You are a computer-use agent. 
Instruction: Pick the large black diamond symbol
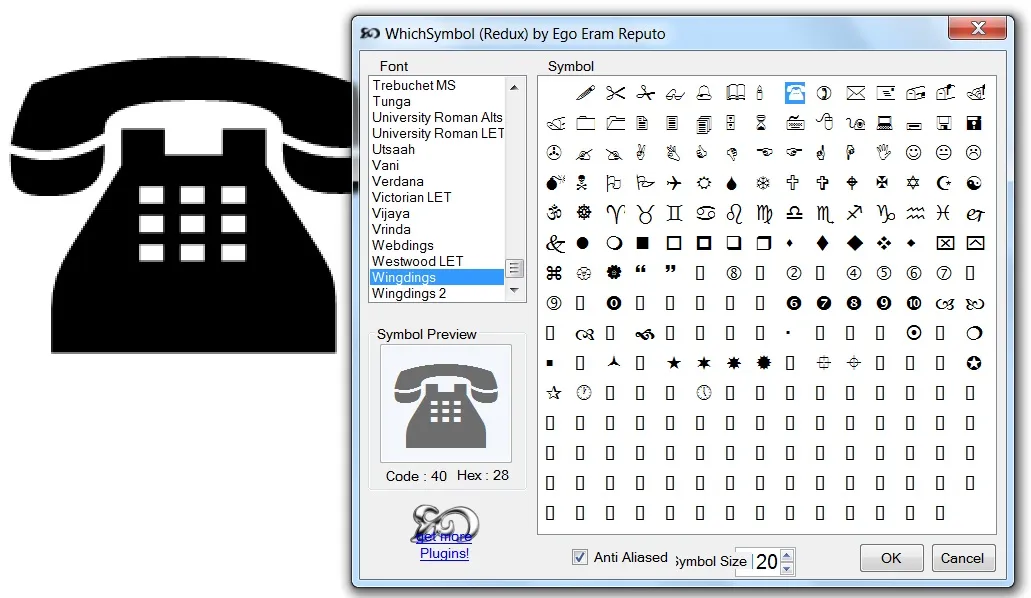tap(855, 243)
